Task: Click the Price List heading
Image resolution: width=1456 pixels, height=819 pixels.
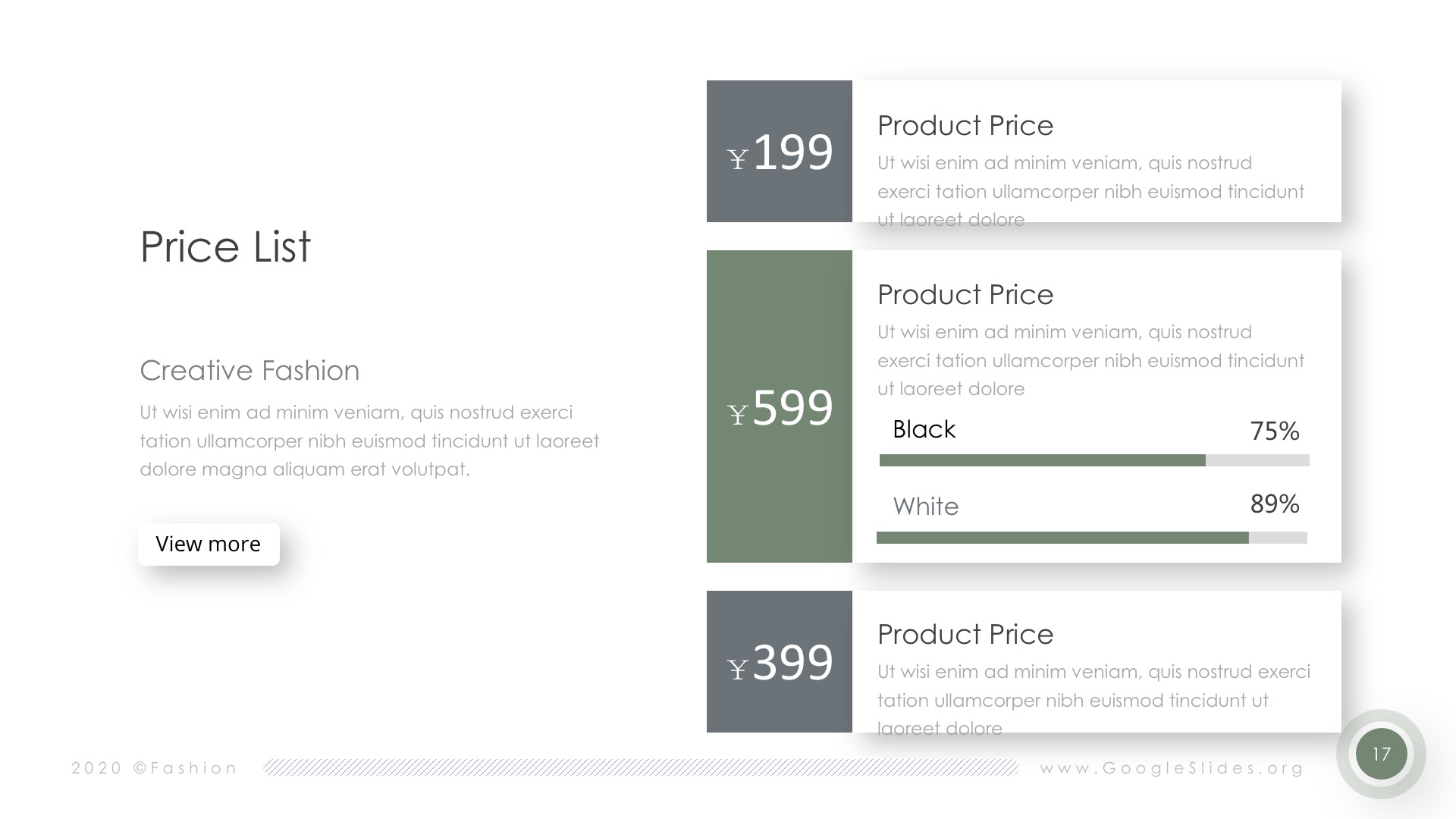Action: (225, 246)
